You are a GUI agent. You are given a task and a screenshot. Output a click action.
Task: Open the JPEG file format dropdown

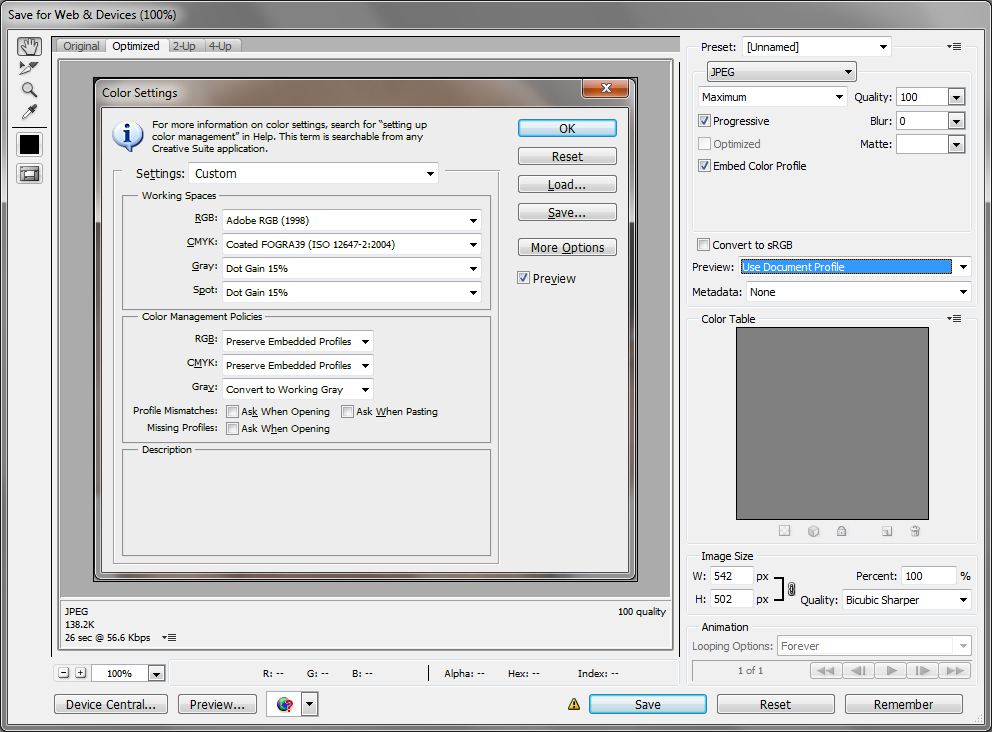click(781, 72)
